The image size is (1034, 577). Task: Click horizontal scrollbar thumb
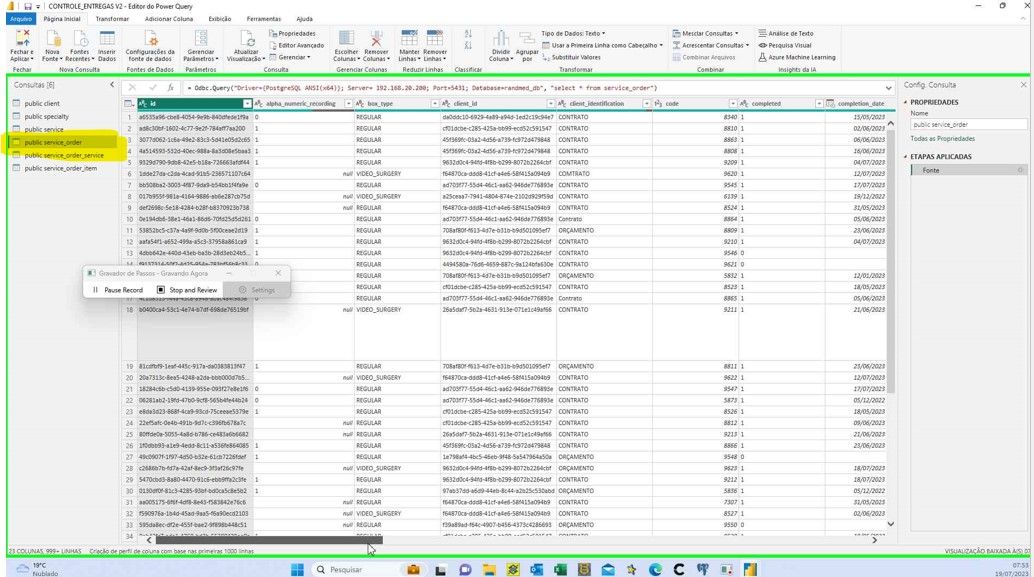[269, 540]
